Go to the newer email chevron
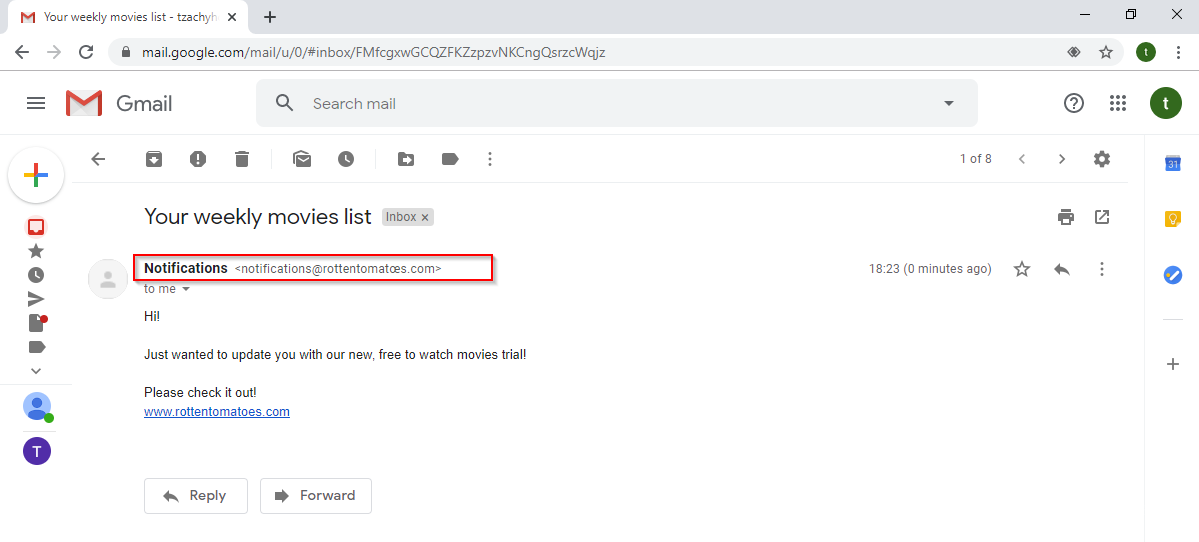 [1022, 159]
